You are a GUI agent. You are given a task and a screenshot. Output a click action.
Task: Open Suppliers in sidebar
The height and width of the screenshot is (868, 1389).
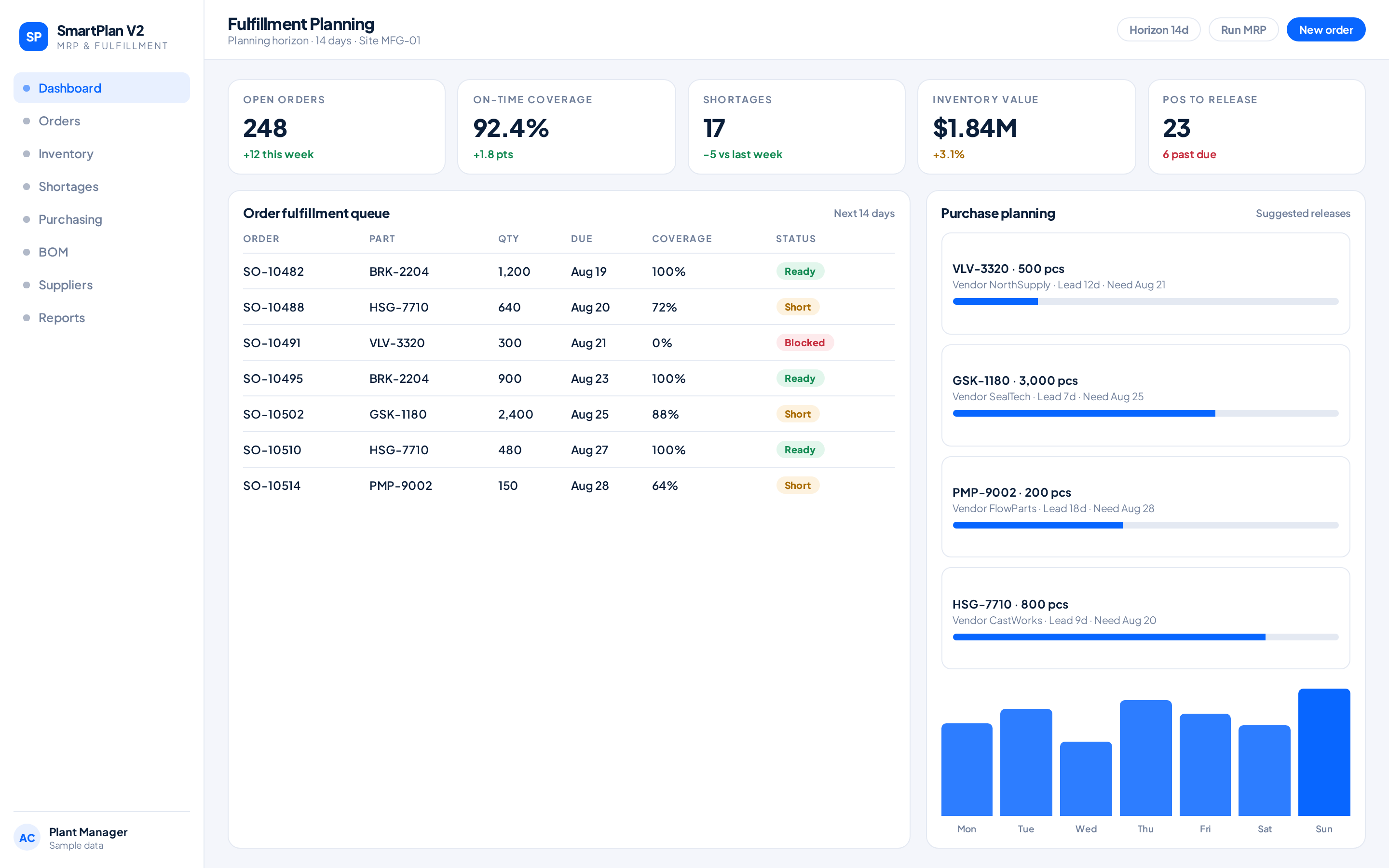pyautogui.click(x=102, y=285)
